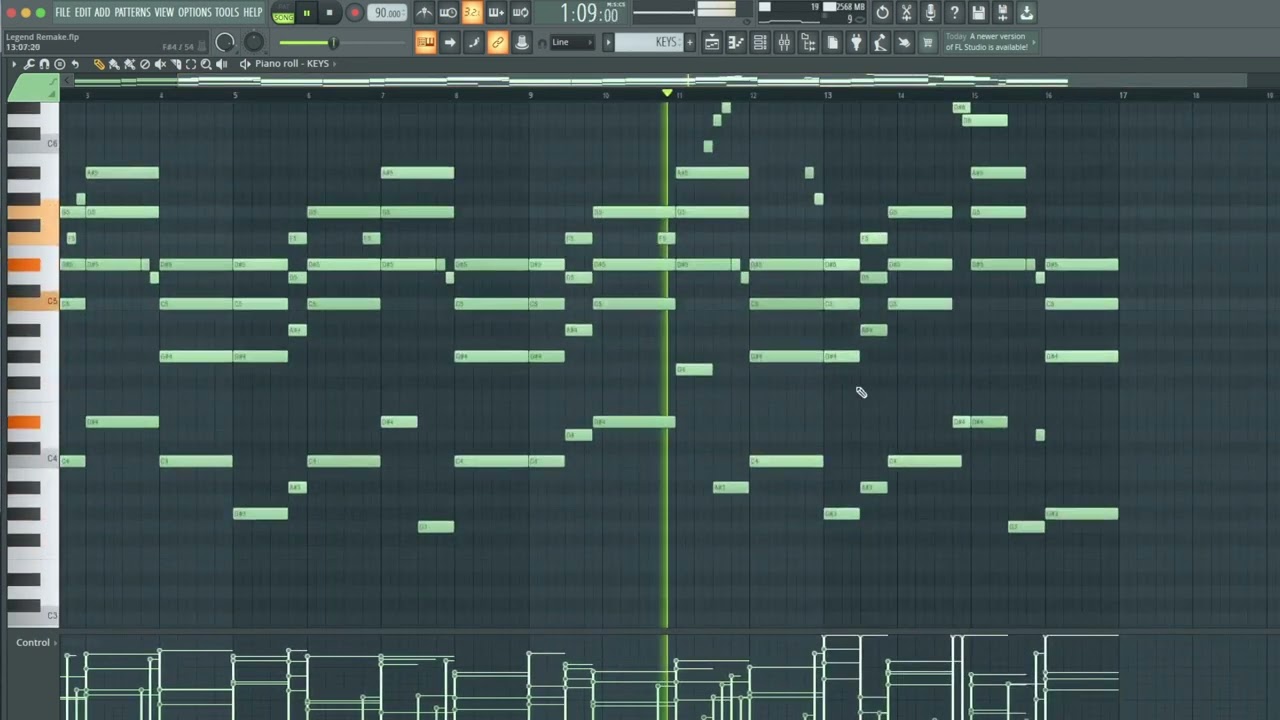
Task: Select the orange pencil draw tool
Action: coord(99,64)
